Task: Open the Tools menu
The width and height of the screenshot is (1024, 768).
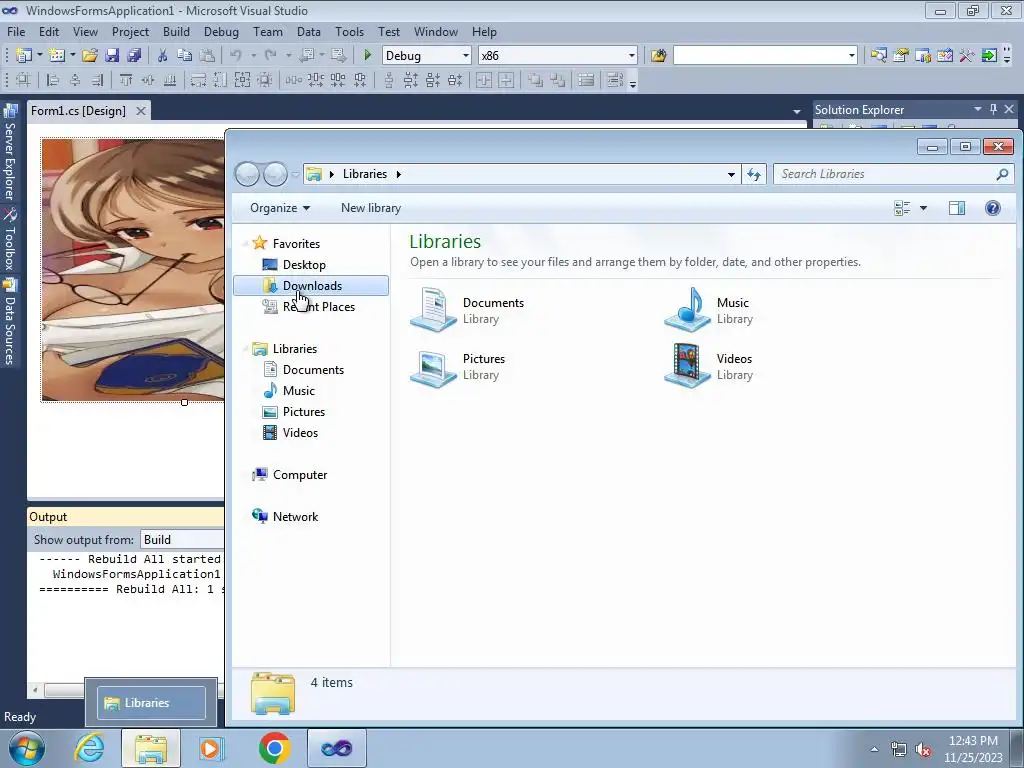Action: pos(349,31)
